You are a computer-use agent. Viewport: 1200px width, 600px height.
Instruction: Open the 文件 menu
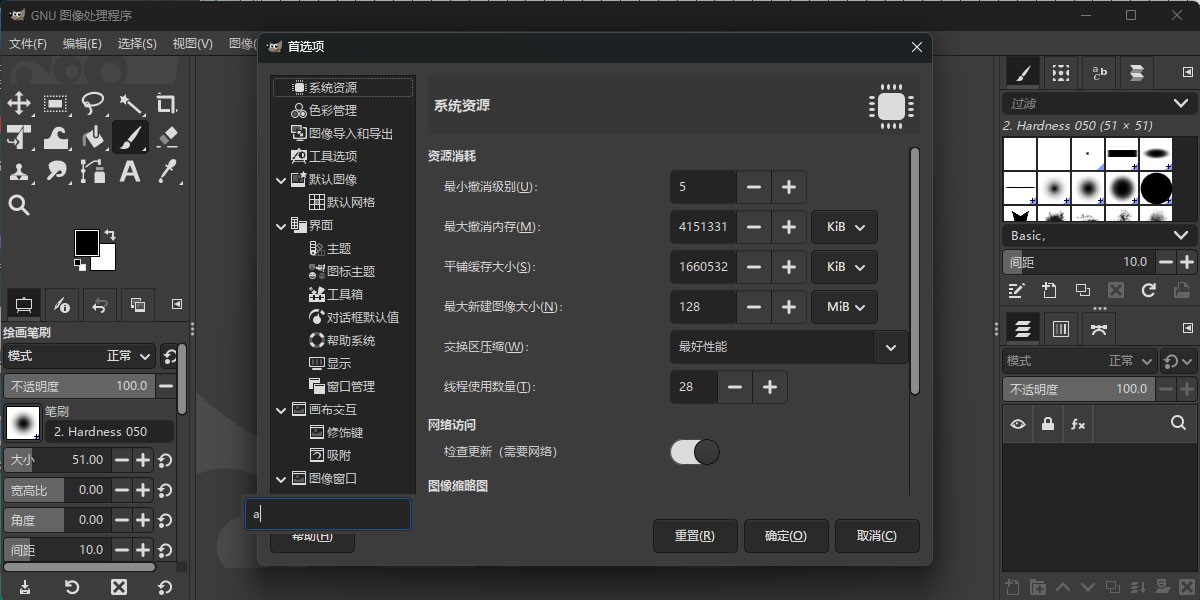click(x=27, y=44)
